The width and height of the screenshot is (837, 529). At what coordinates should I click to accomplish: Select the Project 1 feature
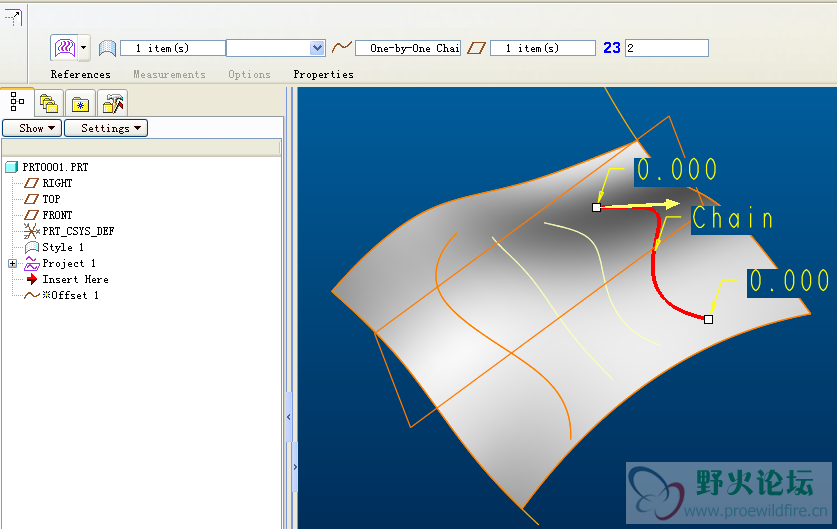[x=69, y=263]
